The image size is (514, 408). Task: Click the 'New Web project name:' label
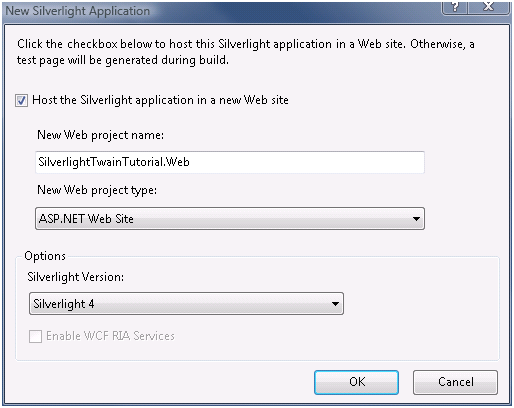100,135
